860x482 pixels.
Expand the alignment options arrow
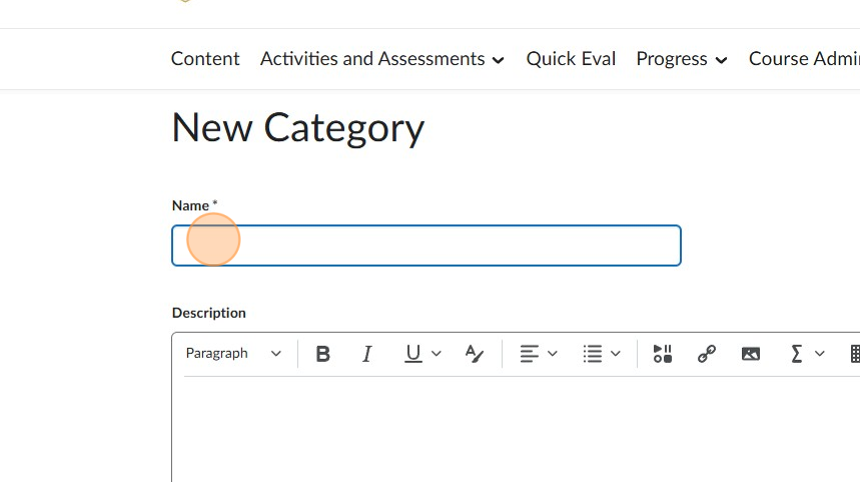552,354
